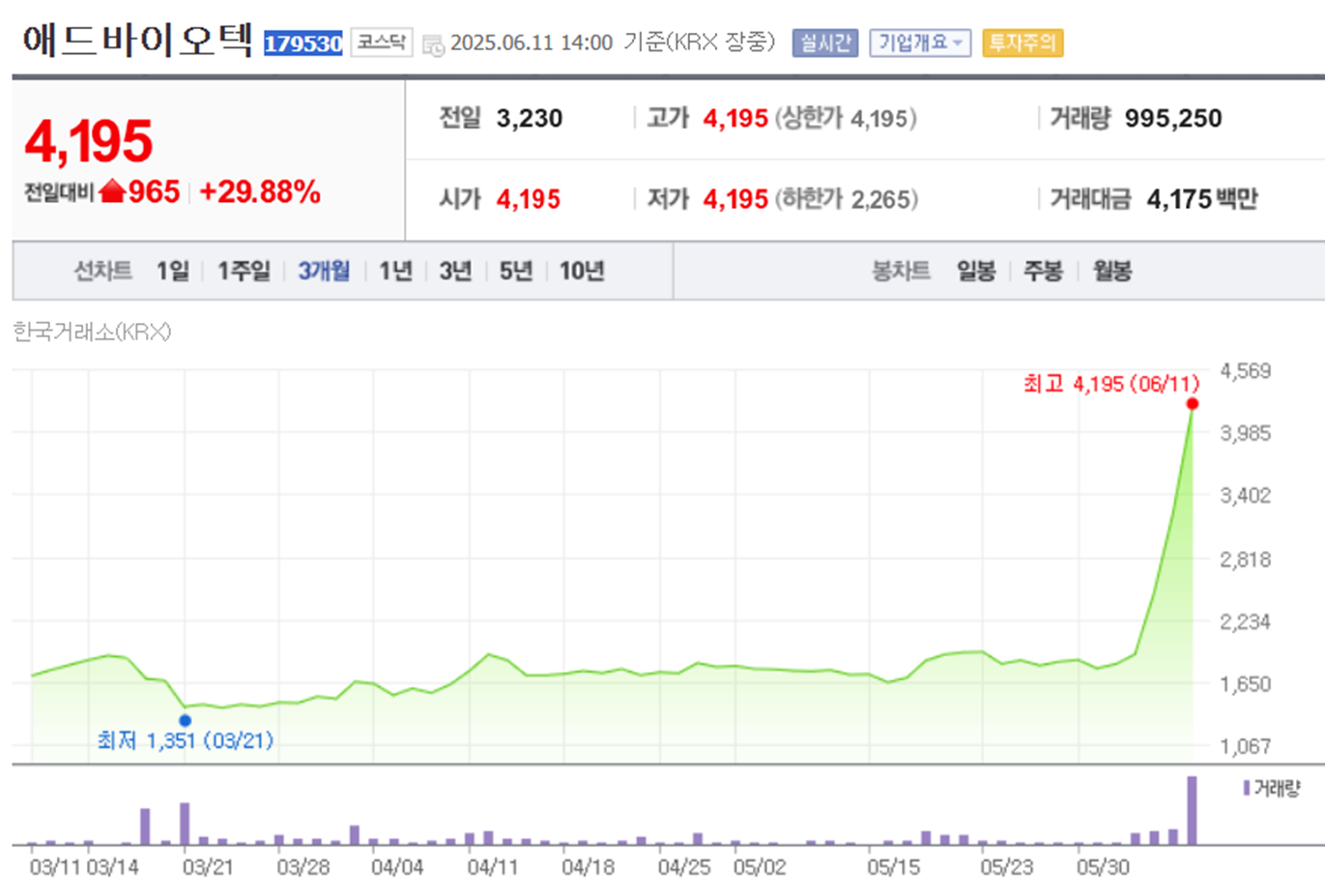Select the 3년 line chart tab
1325x896 pixels.
[455, 271]
